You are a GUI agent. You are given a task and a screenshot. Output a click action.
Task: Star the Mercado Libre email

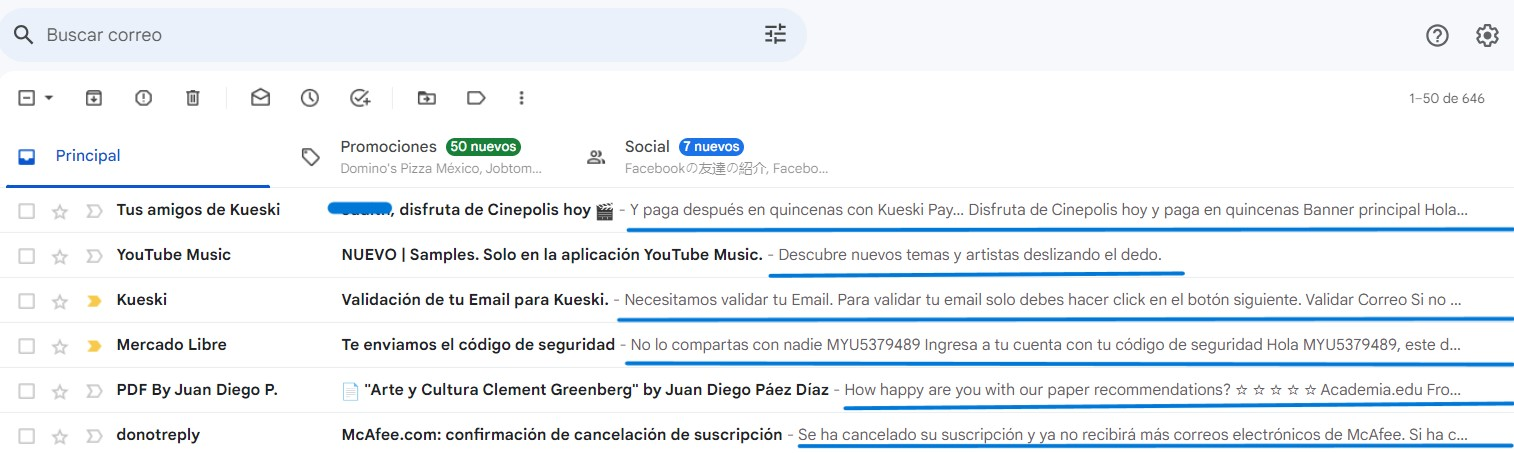60,346
